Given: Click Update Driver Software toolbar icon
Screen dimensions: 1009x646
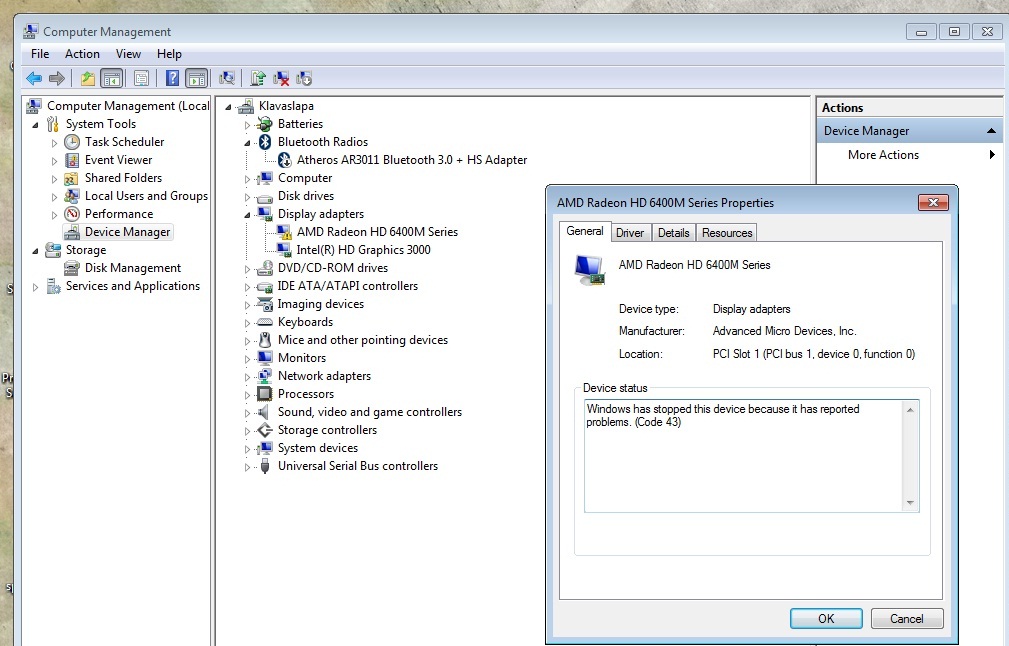Looking at the screenshot, I should [x=258, y=78].
